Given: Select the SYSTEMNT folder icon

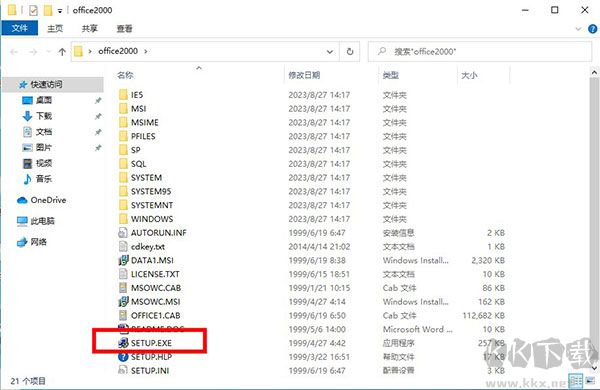Looking at the screenshot, I should click(x=123, y=205).
